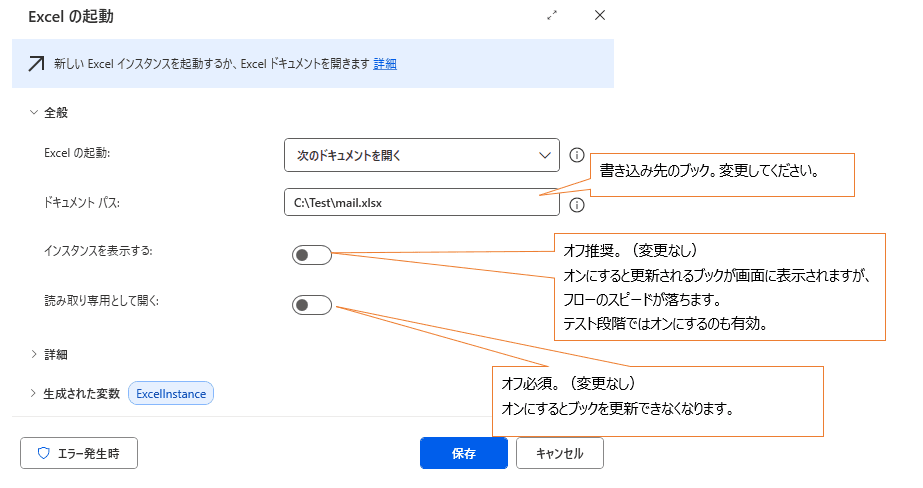This screenshot has height=488, width=923.
Task: Click the 読み取り専用として開く label
Action: 102,301
